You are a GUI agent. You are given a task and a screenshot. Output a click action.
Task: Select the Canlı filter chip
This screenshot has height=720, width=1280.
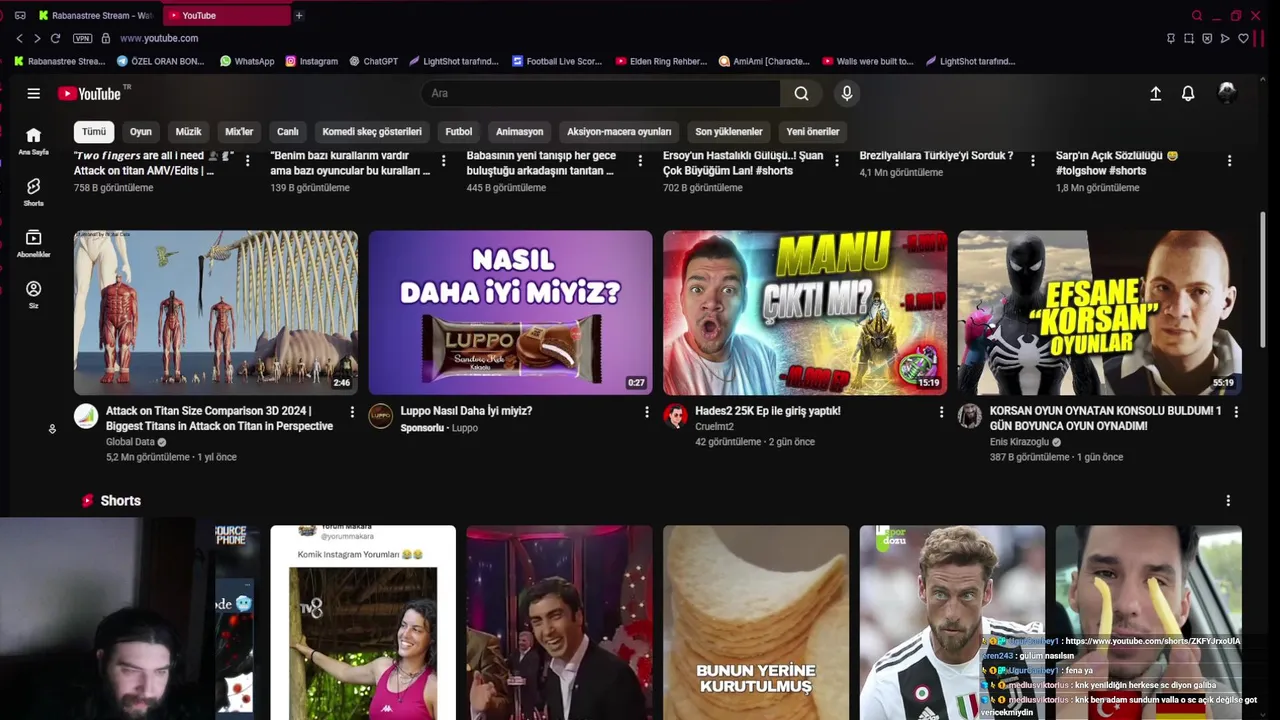click(x=288, y=131)
